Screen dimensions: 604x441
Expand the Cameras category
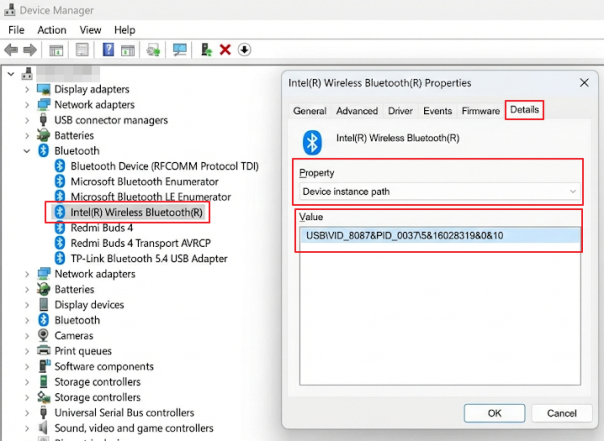[27, 336]
